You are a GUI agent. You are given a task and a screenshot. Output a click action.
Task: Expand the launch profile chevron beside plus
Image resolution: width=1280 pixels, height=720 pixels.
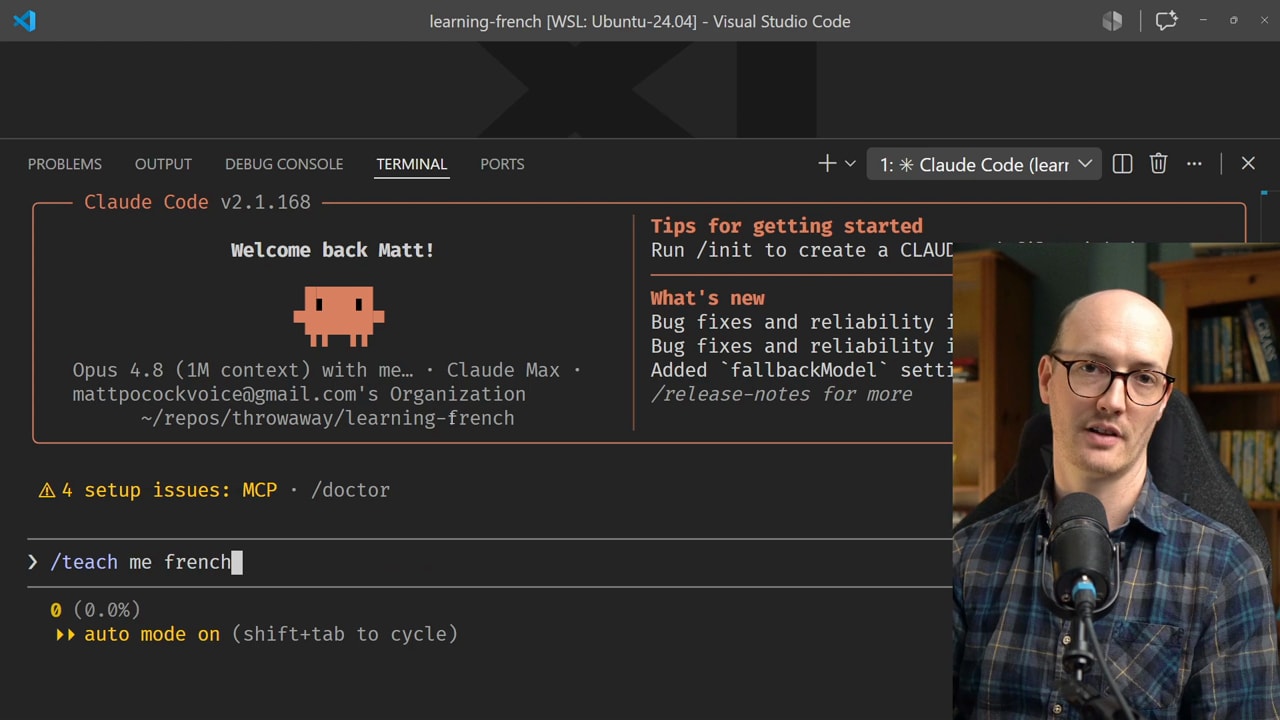pos(850,164)
